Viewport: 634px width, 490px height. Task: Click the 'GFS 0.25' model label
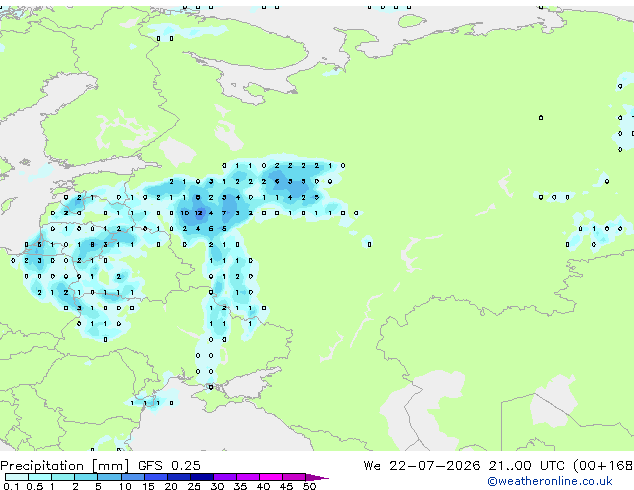coord(169,466)
